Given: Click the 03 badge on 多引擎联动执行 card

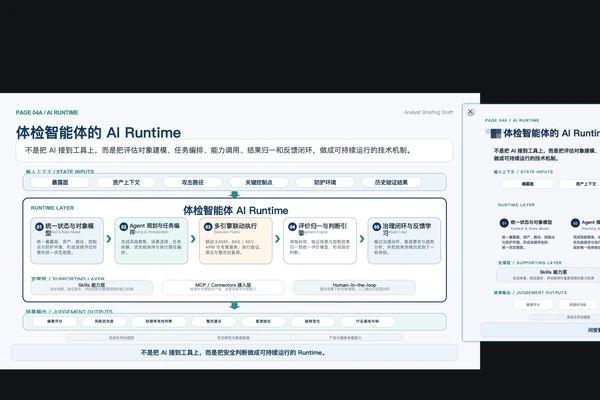Looking at the screenshot, I should [208, 227].
